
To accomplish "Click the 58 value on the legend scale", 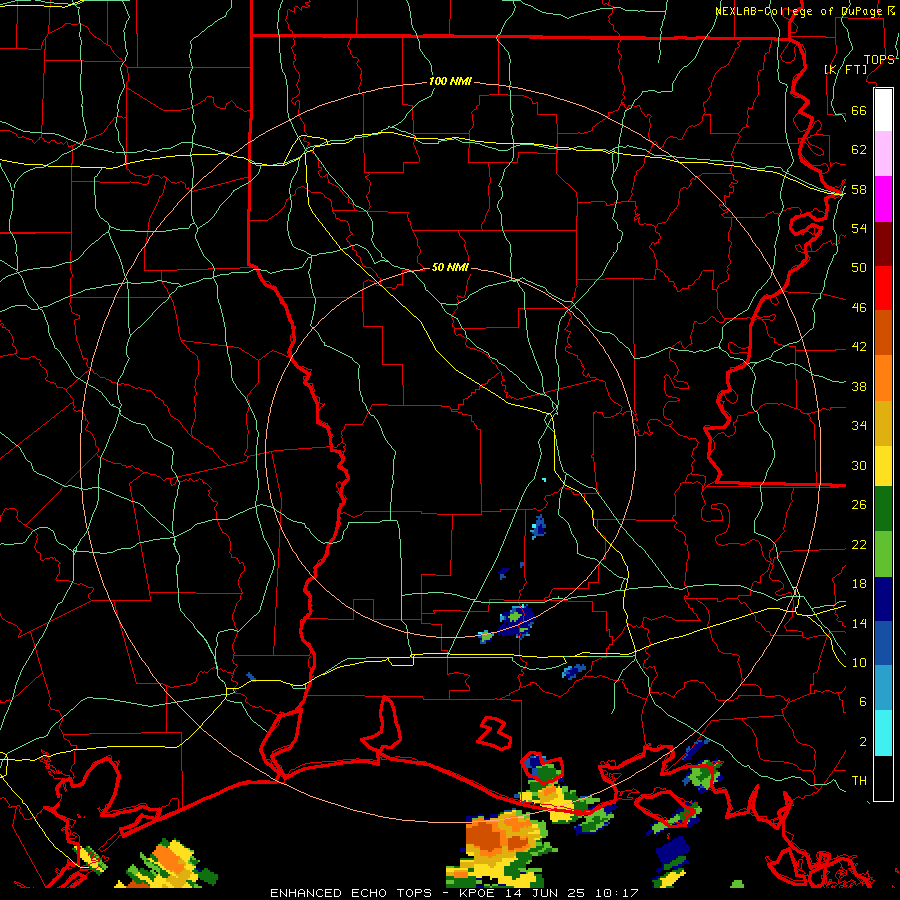I will pos(859,189).
